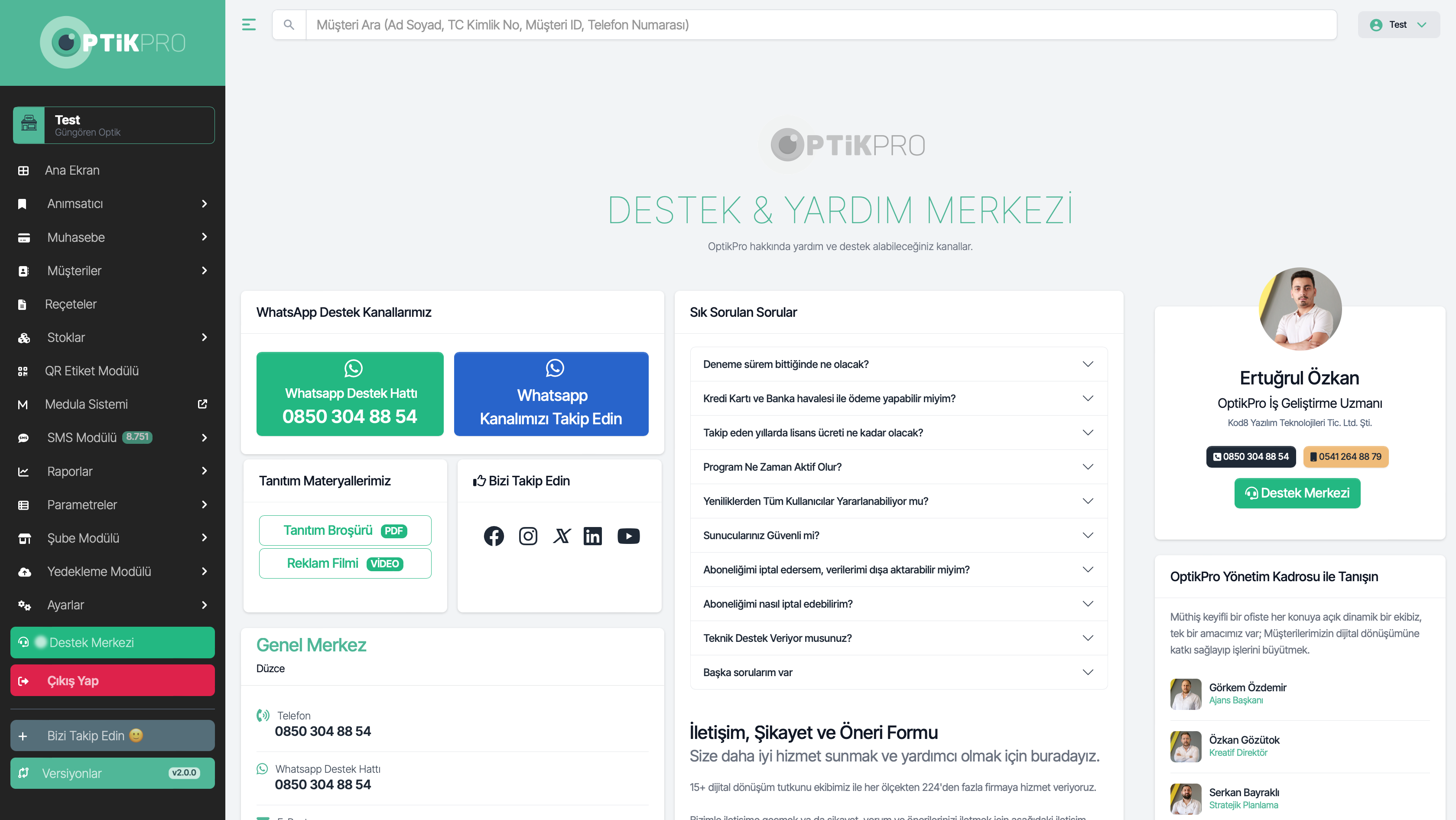Open Raporlar menu item

click(x=113, y=471)
